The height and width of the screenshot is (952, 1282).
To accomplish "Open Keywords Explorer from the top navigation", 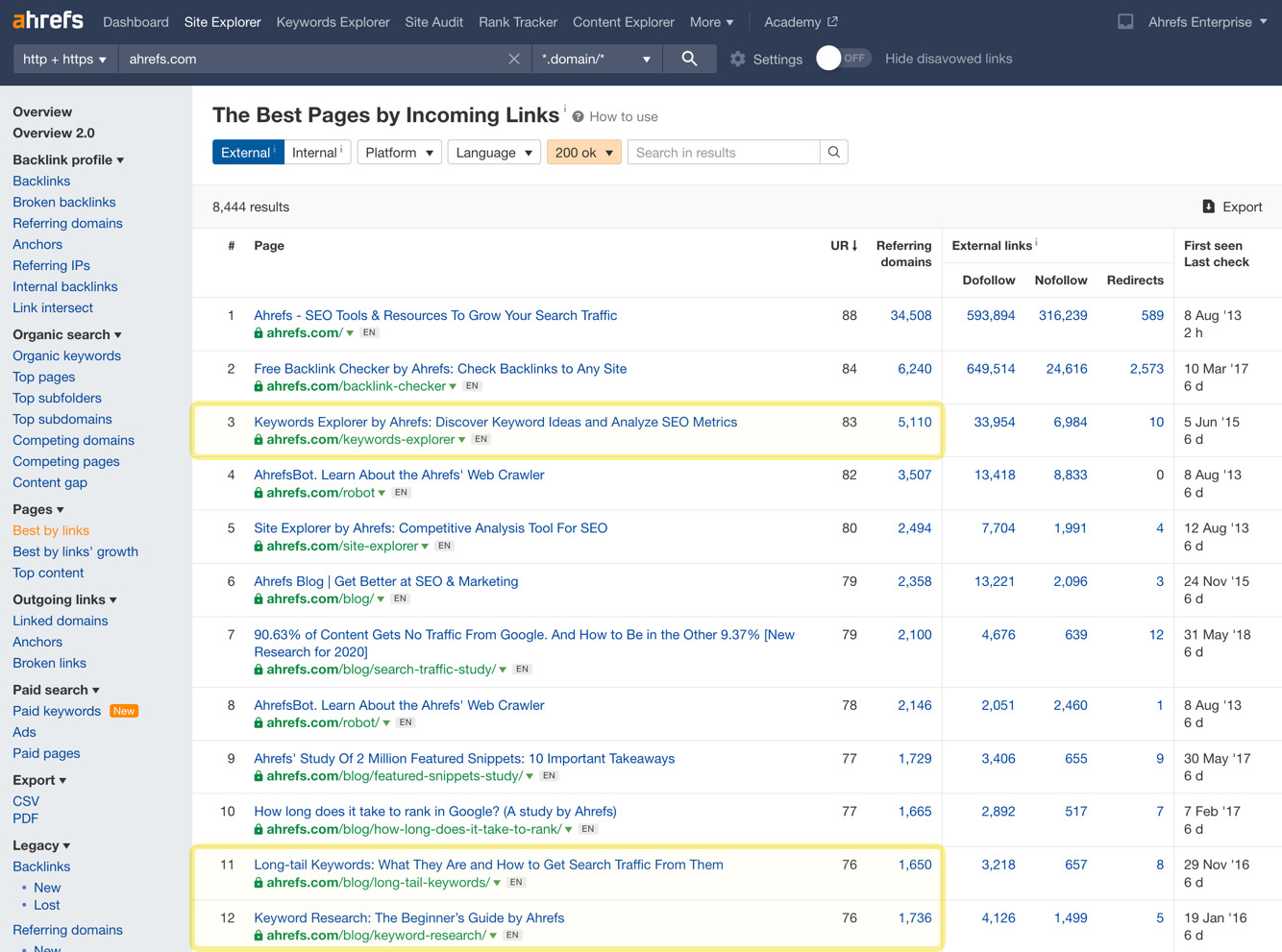I will pyautogui.click(x=333, y=21).
